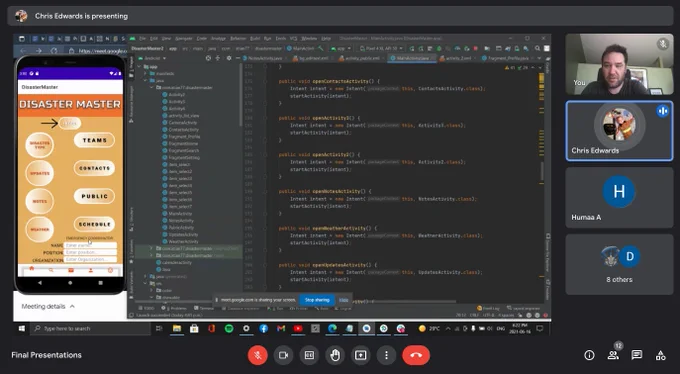This screenshot has width=680, height=374.
Task: Open chat with everyone panel
Action: (637, 355)
